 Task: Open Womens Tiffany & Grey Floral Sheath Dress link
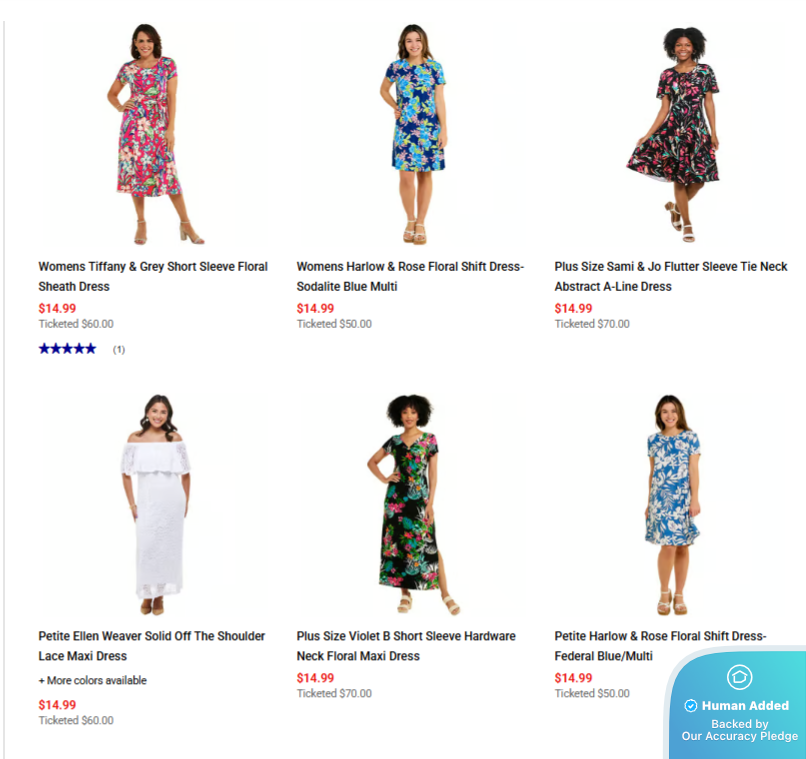(x=153, y=276)
